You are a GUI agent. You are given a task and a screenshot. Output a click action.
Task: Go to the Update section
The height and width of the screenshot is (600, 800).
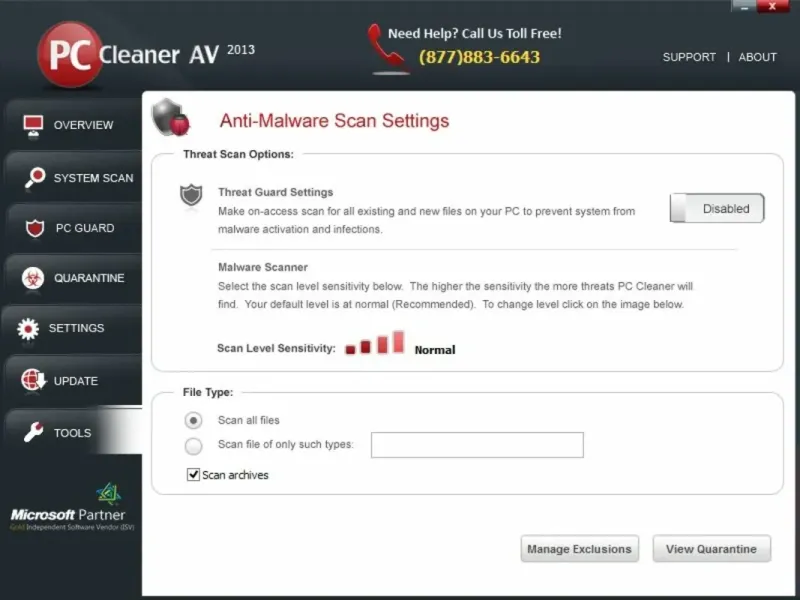(73, 381)
